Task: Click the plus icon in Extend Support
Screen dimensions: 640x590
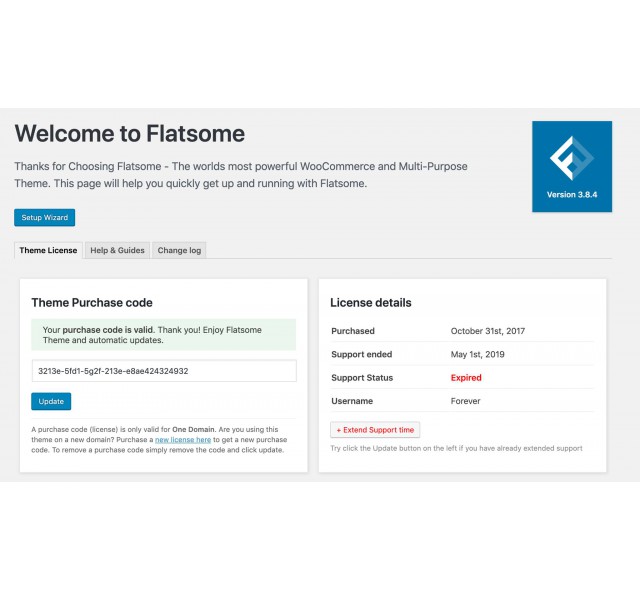Action: tap(338, 430)
